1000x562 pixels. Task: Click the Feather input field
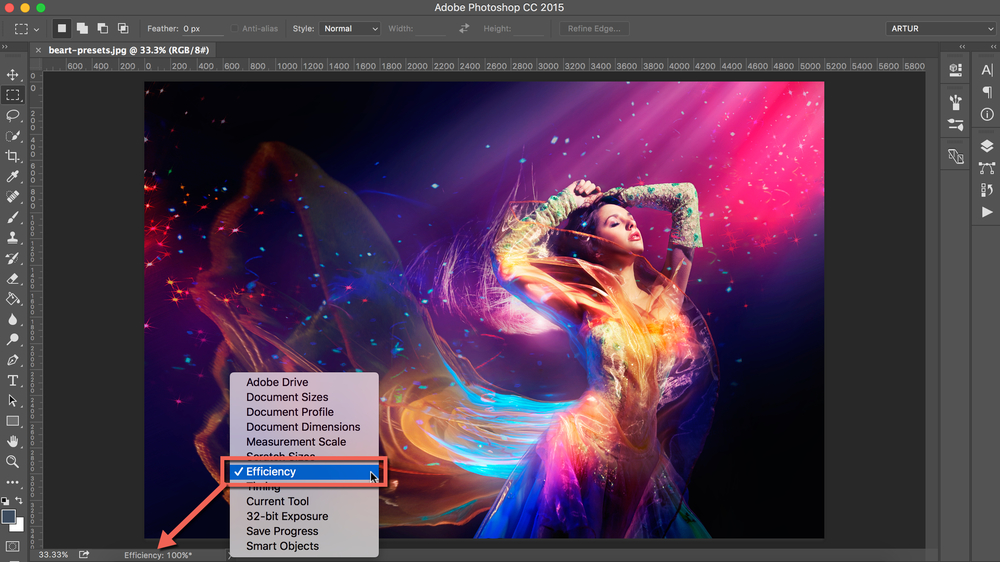click(204, 29)
